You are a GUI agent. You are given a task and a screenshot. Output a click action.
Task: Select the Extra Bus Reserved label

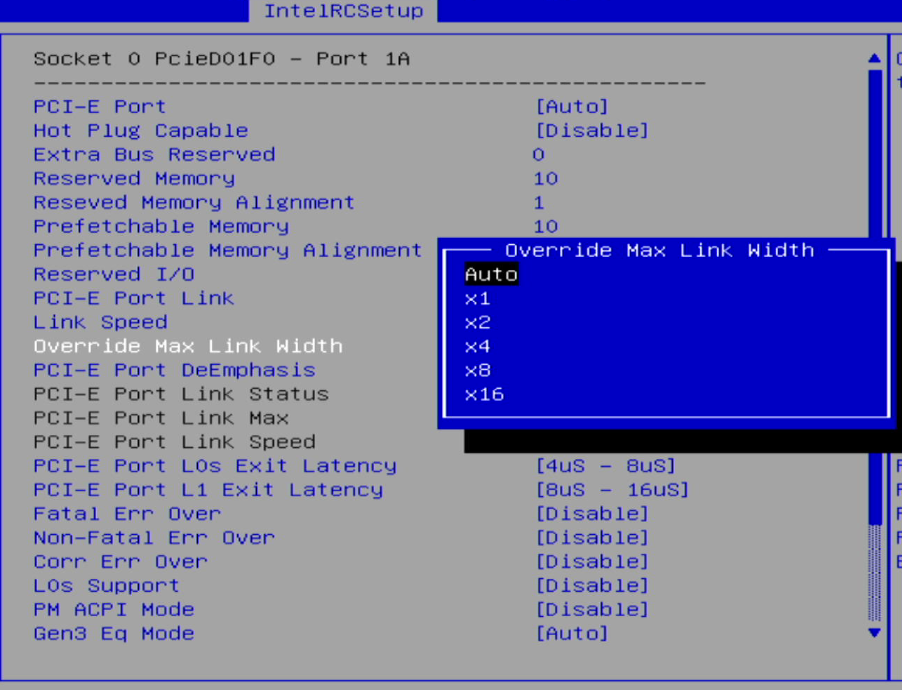[154, 155]
